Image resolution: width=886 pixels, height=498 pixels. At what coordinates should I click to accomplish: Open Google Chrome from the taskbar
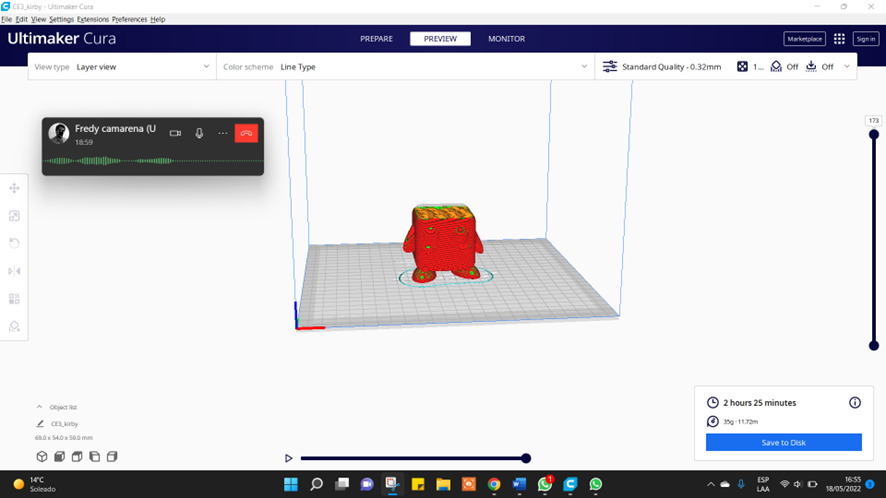pos(494,484)
